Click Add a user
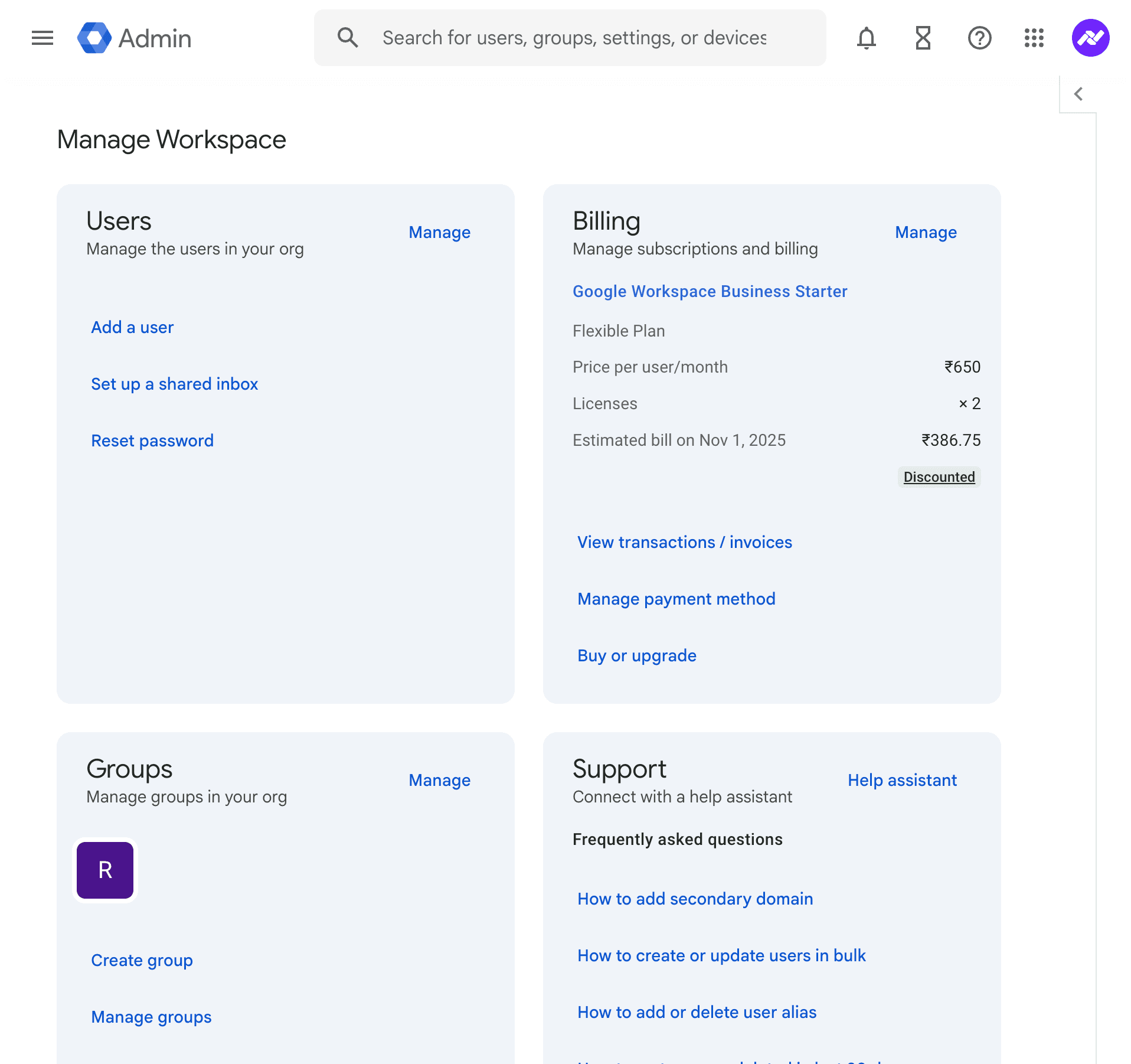This screenshot has width=1131, height=1064. [x=132, y=327]
